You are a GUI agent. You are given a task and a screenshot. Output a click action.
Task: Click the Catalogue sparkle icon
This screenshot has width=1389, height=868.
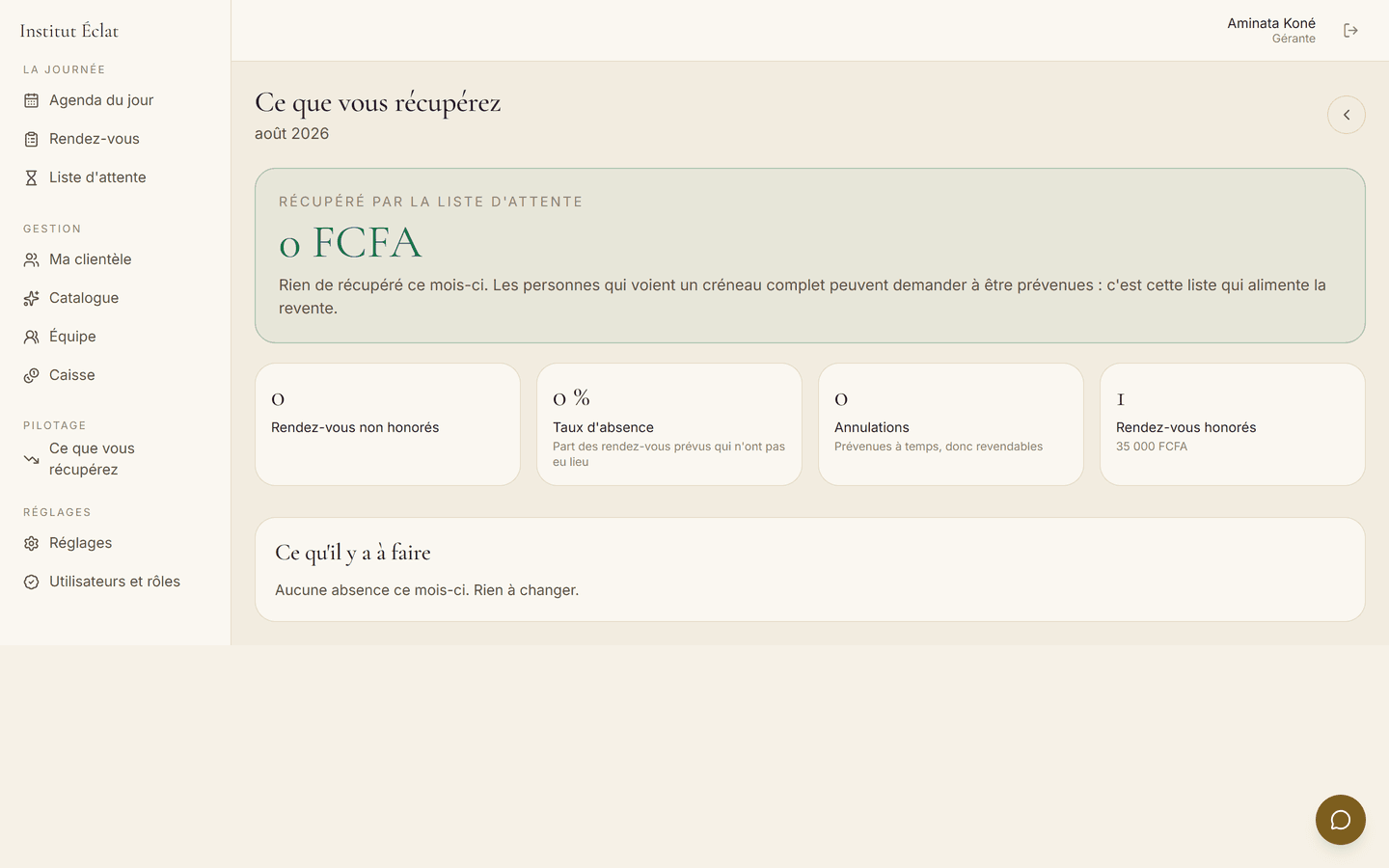click(31, 298)
